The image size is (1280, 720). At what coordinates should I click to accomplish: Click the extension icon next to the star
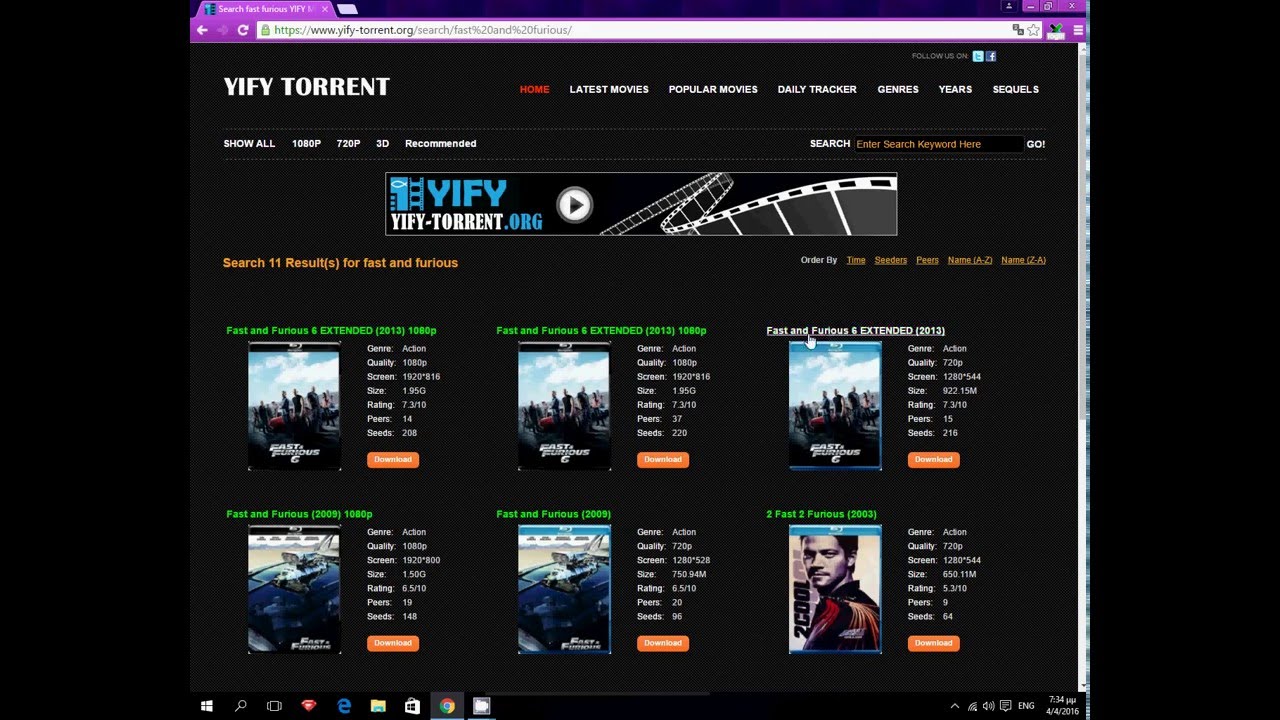[x=1055, y=30]
